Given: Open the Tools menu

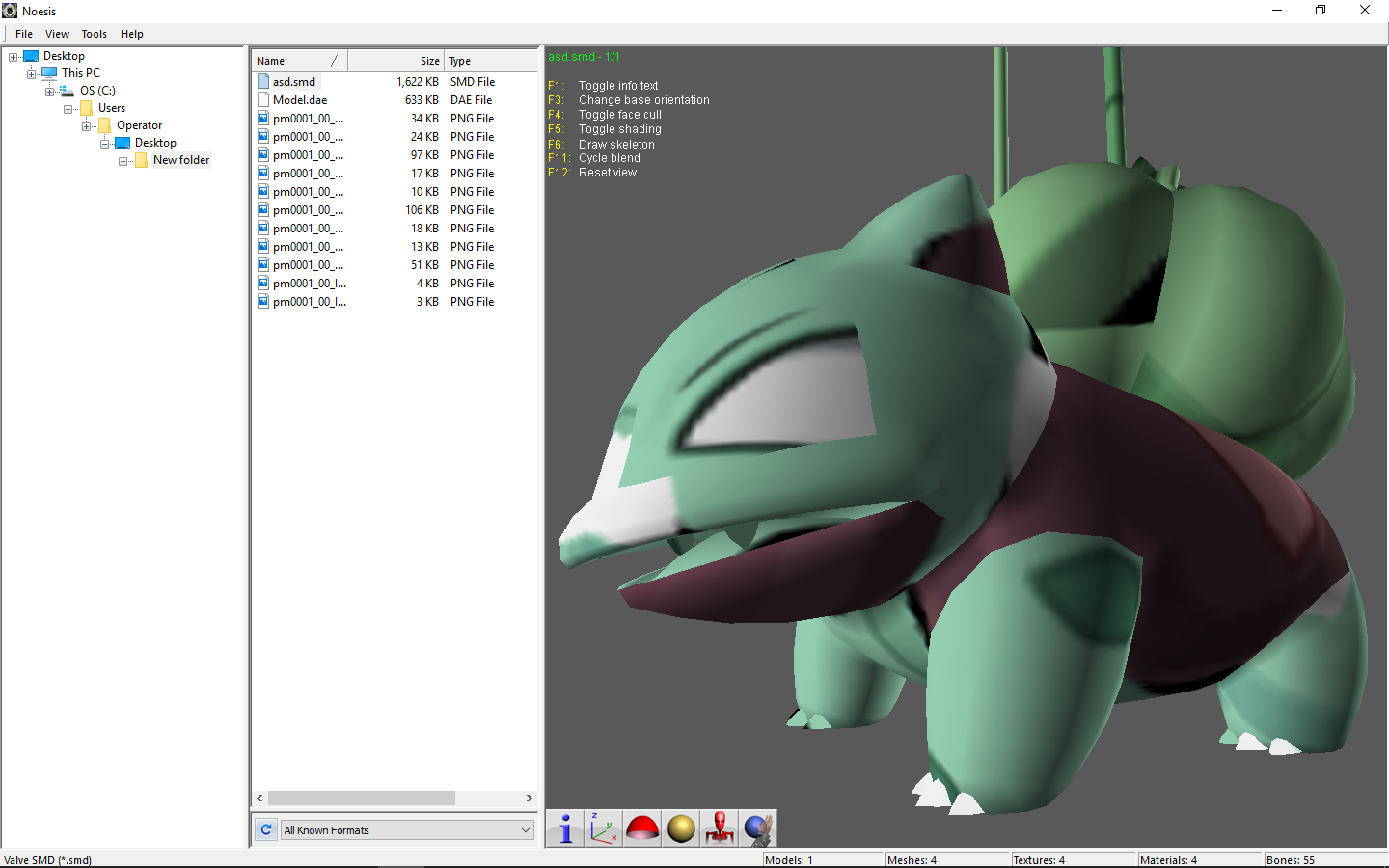Looking at the screenshot, I should pos(95,34).
